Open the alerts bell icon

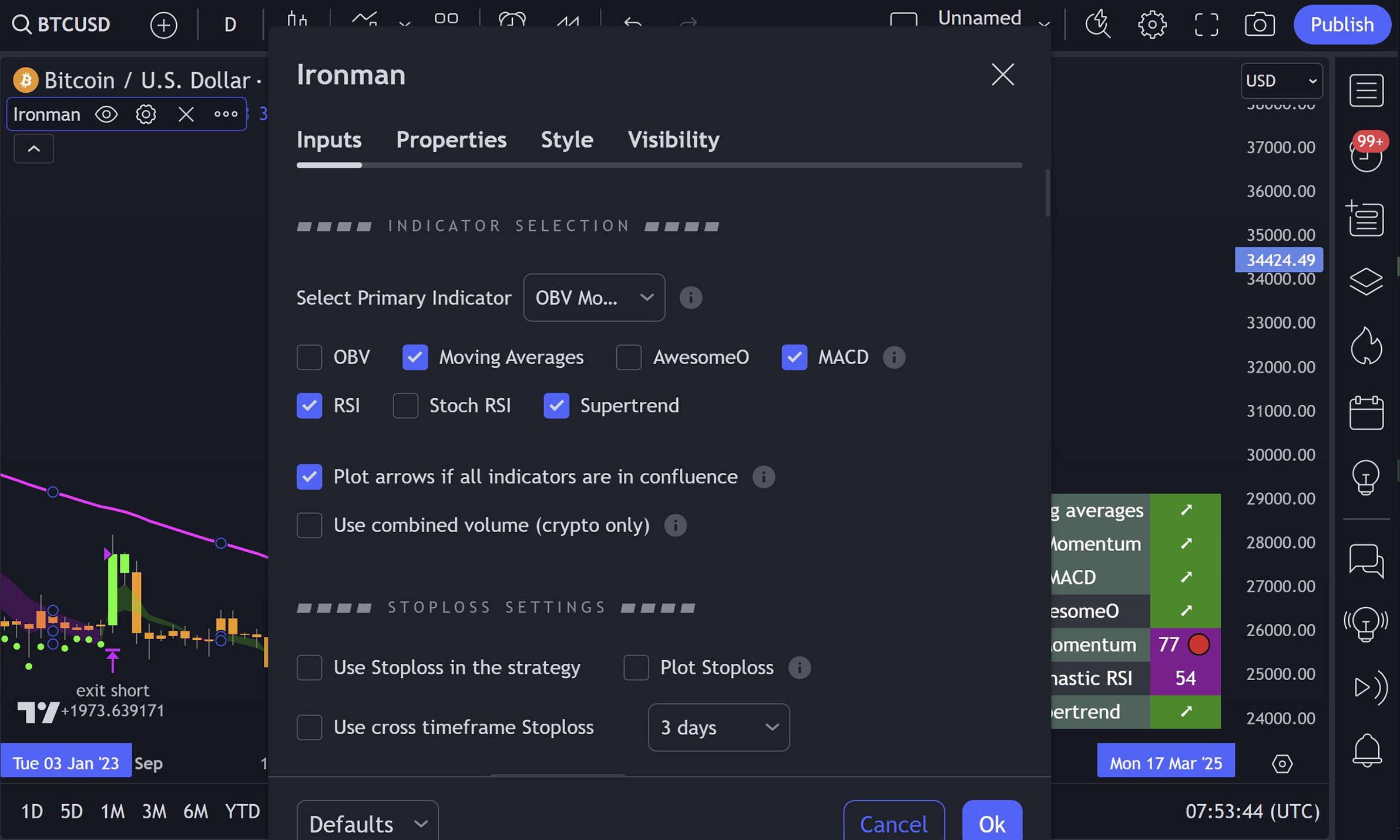(1367, 750)
